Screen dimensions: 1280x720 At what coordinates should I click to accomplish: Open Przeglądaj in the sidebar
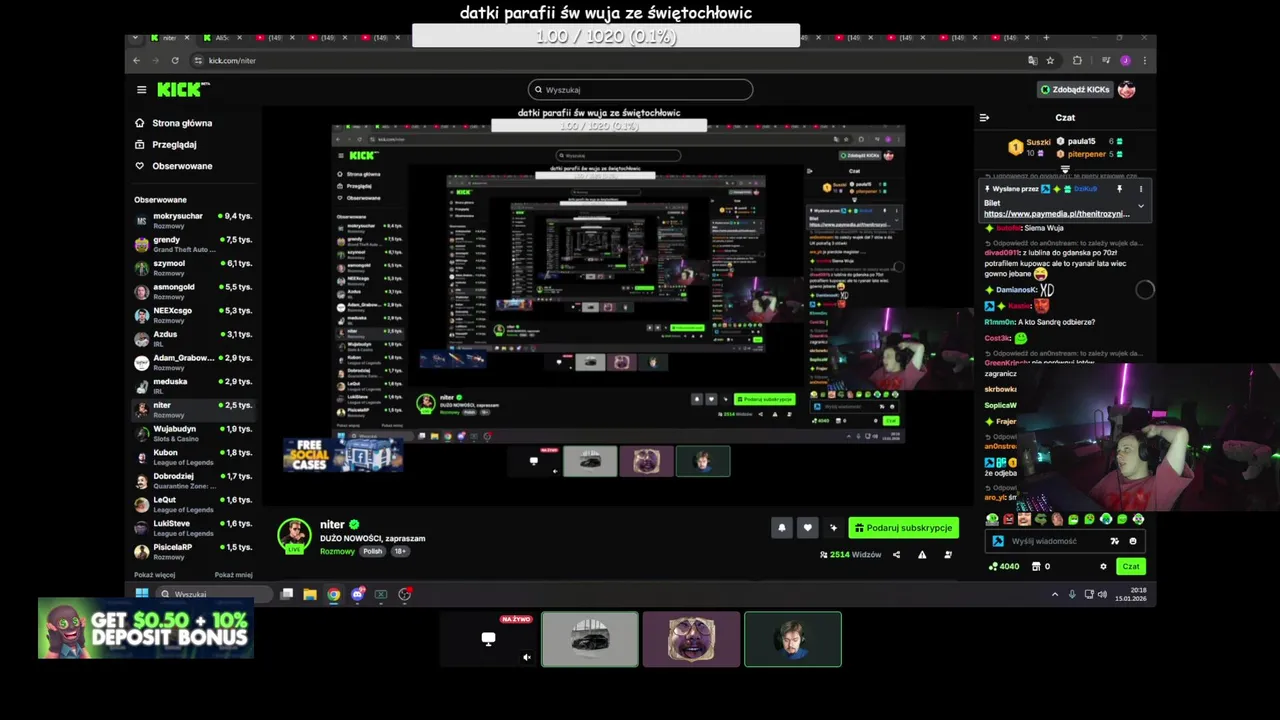(165, 144)
